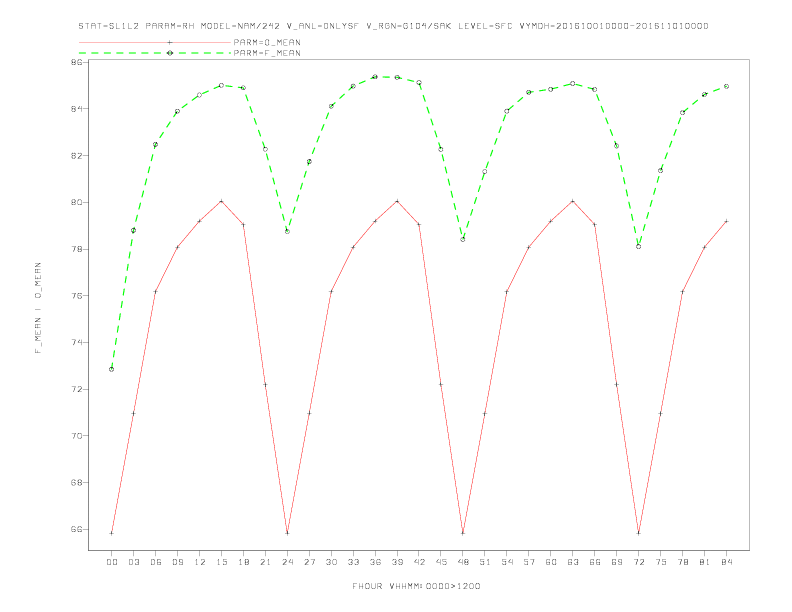Click the x-axis tick label 39
Screen dimensions: 792x612
(397, 562)
